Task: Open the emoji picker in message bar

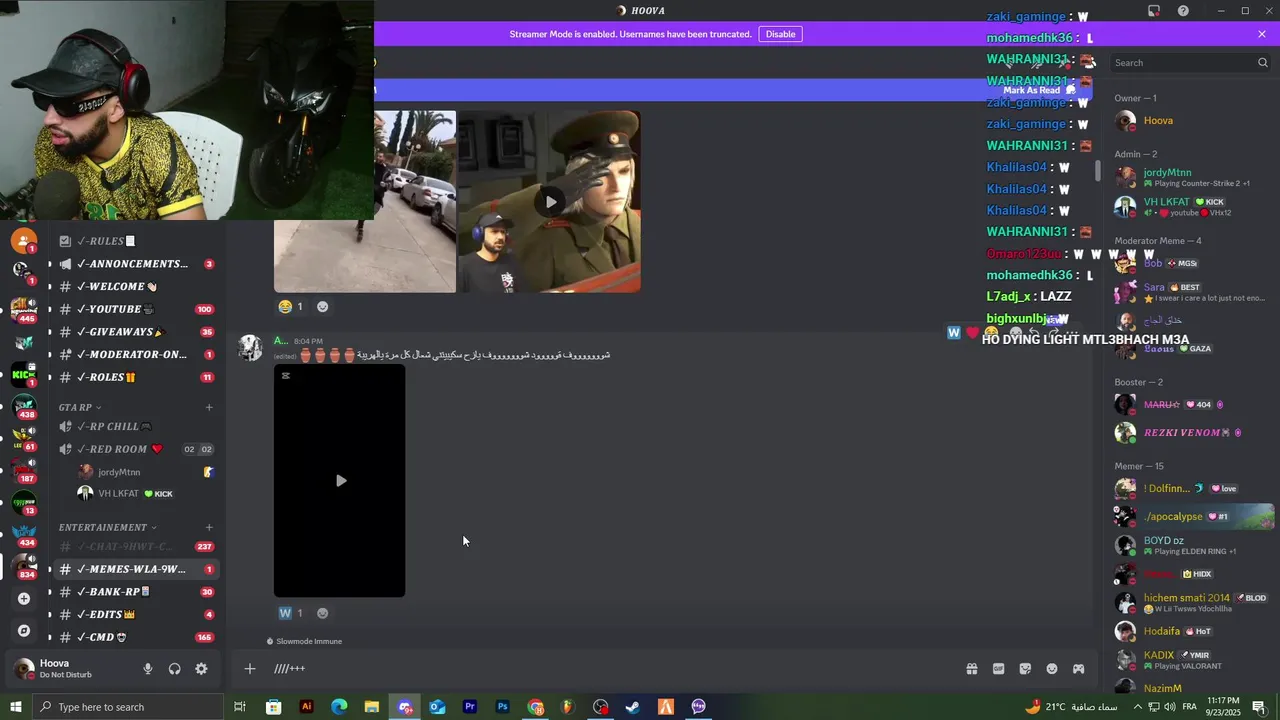Action: 1052,669
